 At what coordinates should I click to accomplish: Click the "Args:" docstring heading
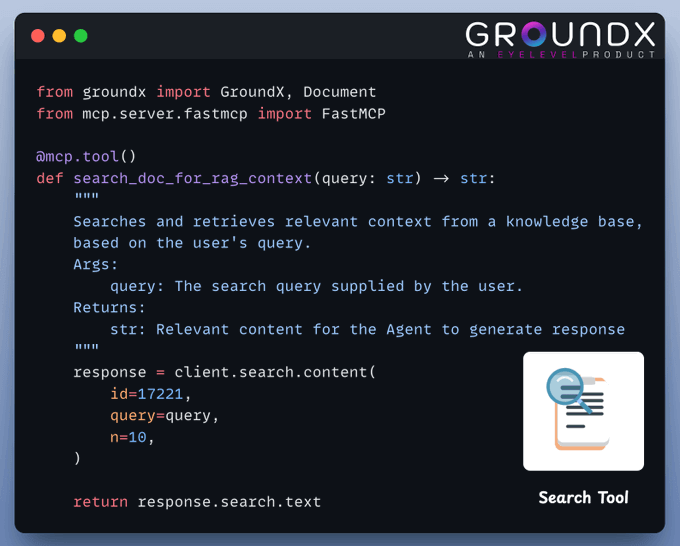(x=95, y=265)
